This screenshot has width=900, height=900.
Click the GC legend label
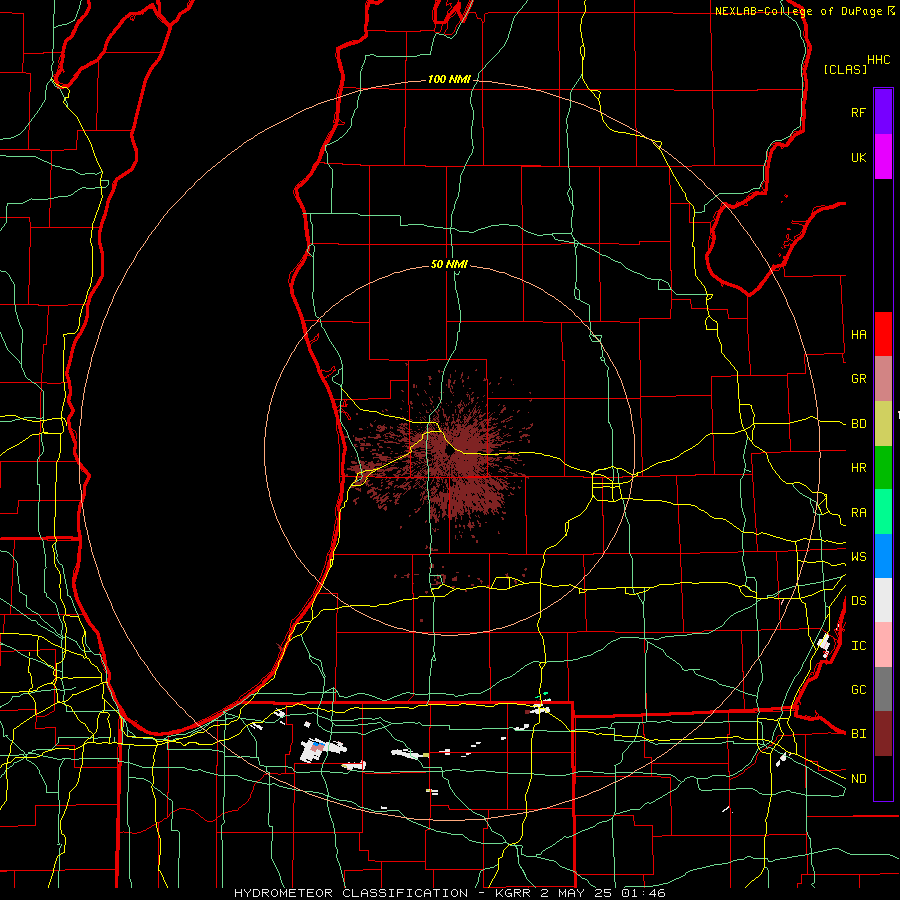[x=858, y=690]
